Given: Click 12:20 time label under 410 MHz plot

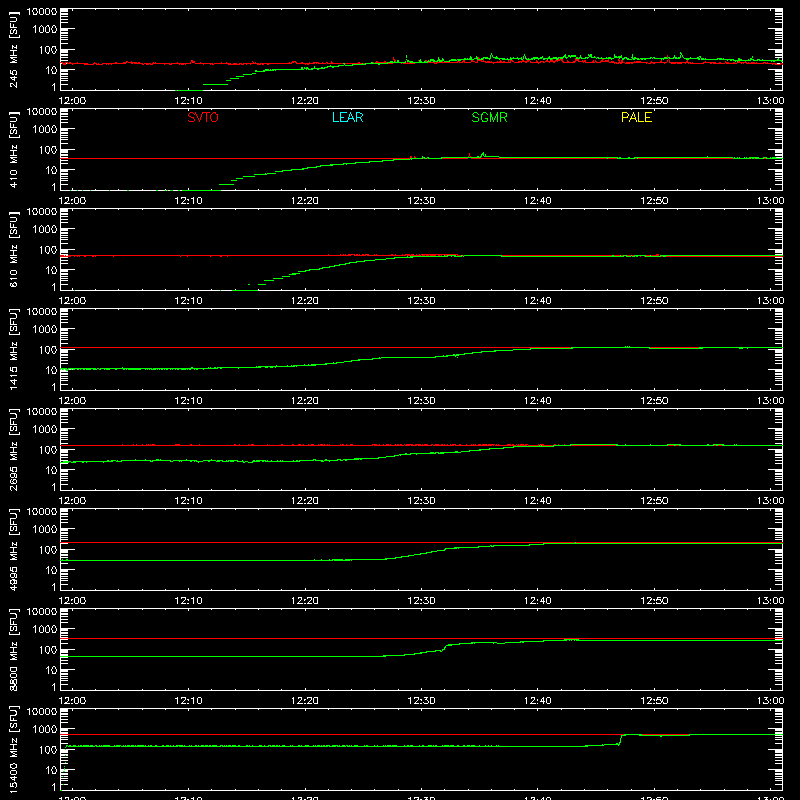Looking at the screenshot, I should pyautogui.click(x=305, y=201).
